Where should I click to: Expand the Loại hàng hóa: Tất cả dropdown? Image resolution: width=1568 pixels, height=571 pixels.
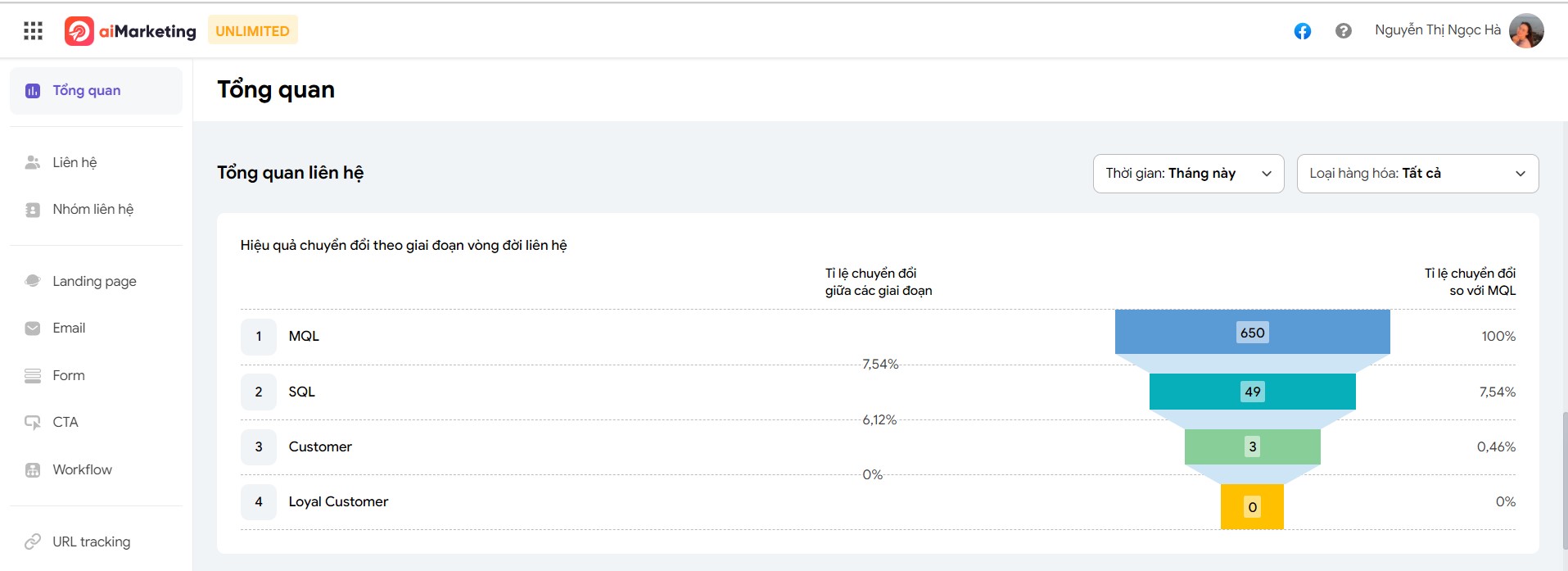point(1417,174)
